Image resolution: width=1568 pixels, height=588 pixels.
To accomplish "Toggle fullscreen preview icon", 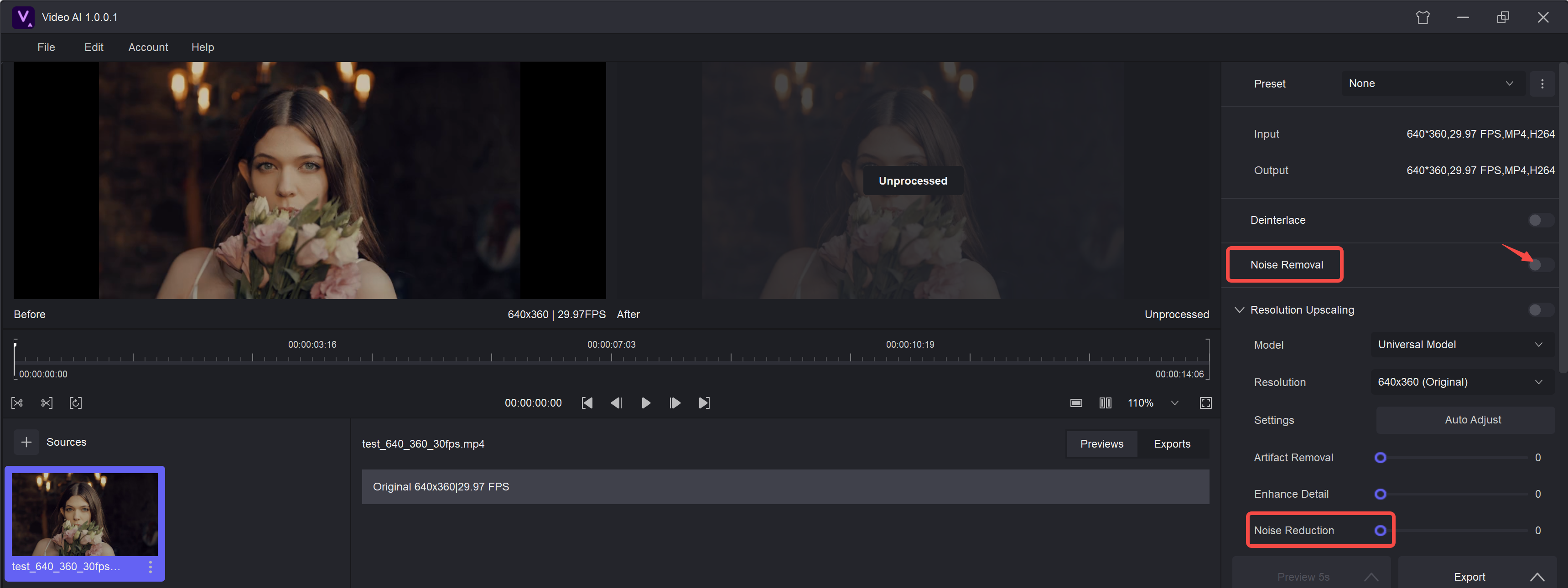I will [1205, 403].
